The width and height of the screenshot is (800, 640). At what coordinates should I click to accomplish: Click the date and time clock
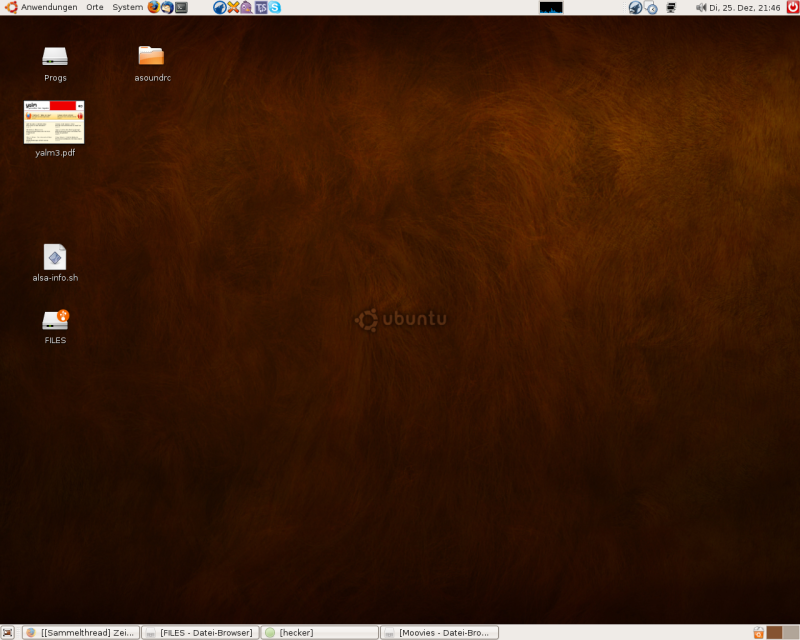tap(744, 8)
